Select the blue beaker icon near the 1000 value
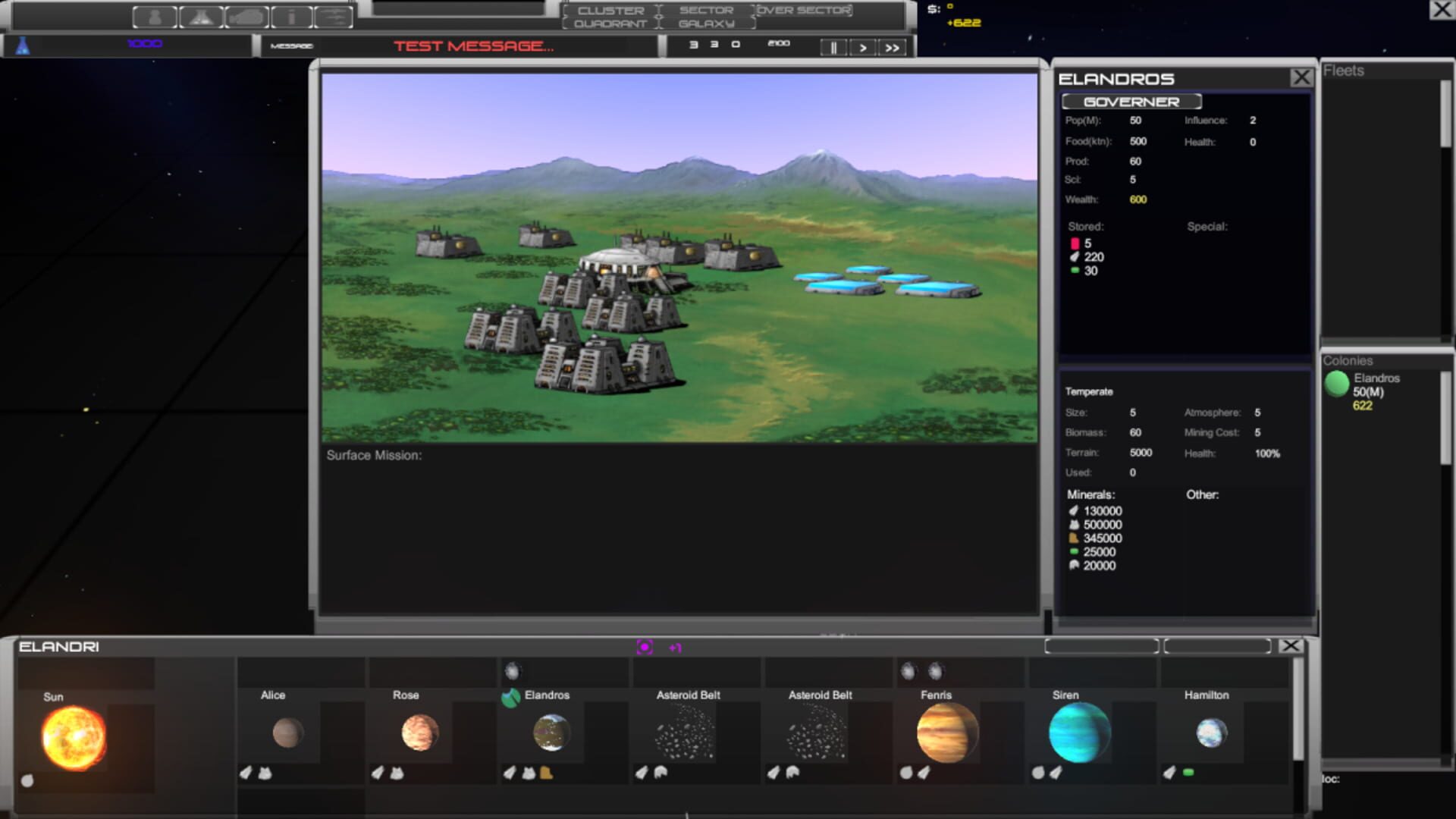 pyautogui.click(x=23, y=44)
